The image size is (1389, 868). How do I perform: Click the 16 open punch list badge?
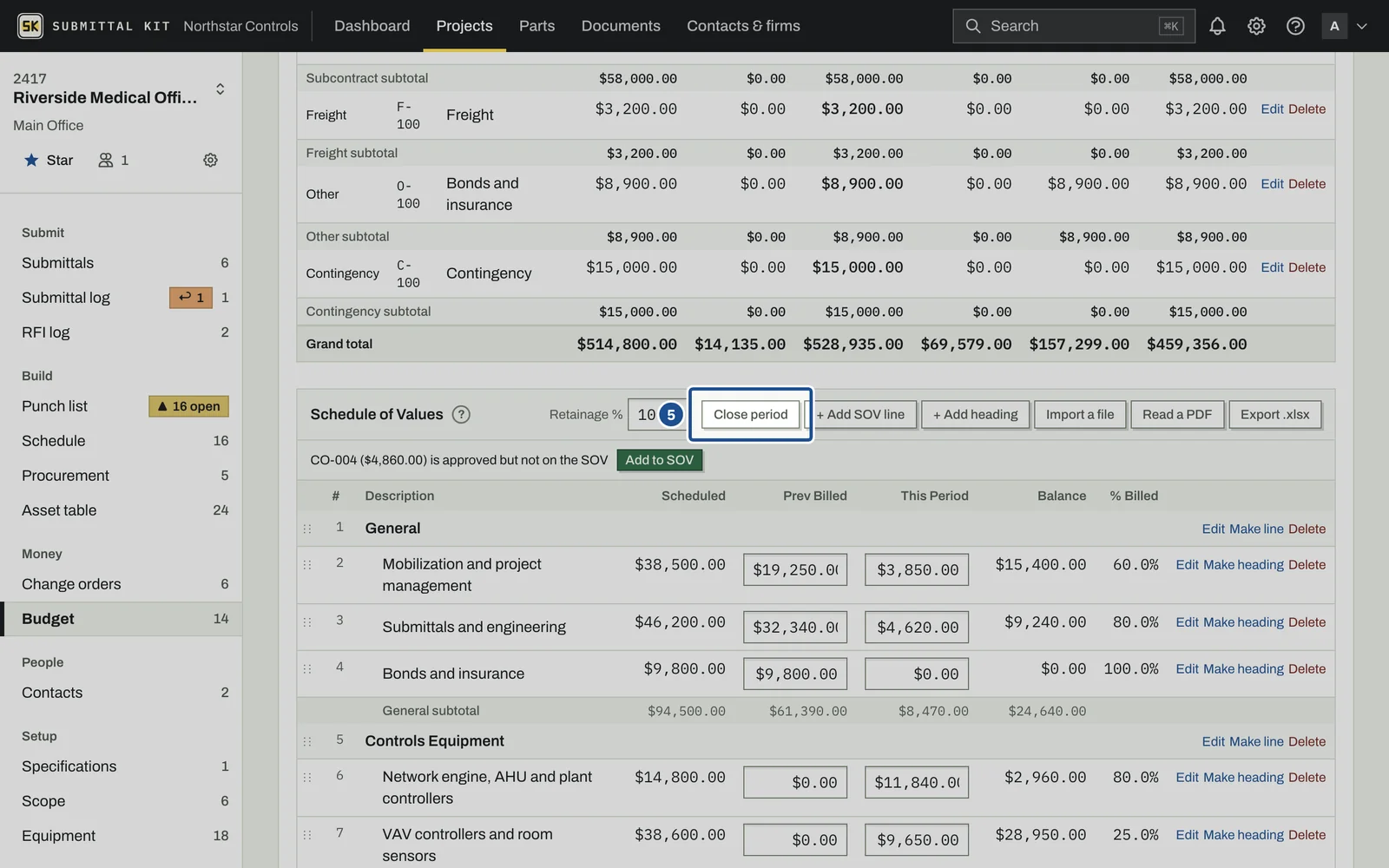click(188, 406)
